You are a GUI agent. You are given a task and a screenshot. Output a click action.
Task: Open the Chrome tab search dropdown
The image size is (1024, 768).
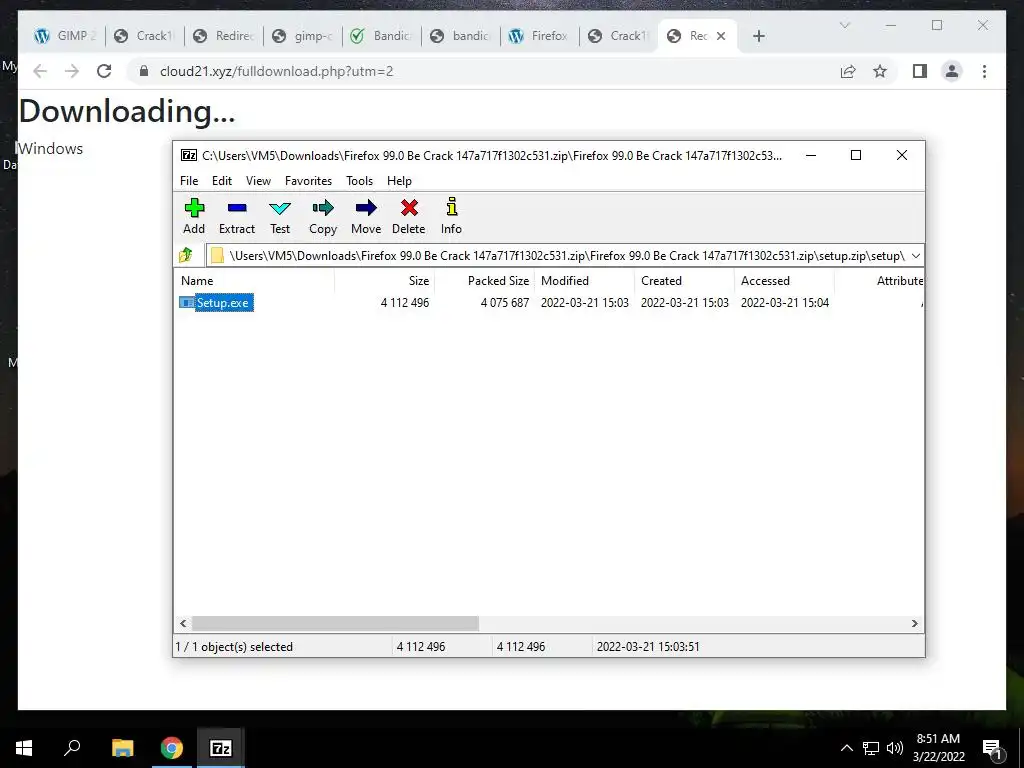(x=844, y=25)
